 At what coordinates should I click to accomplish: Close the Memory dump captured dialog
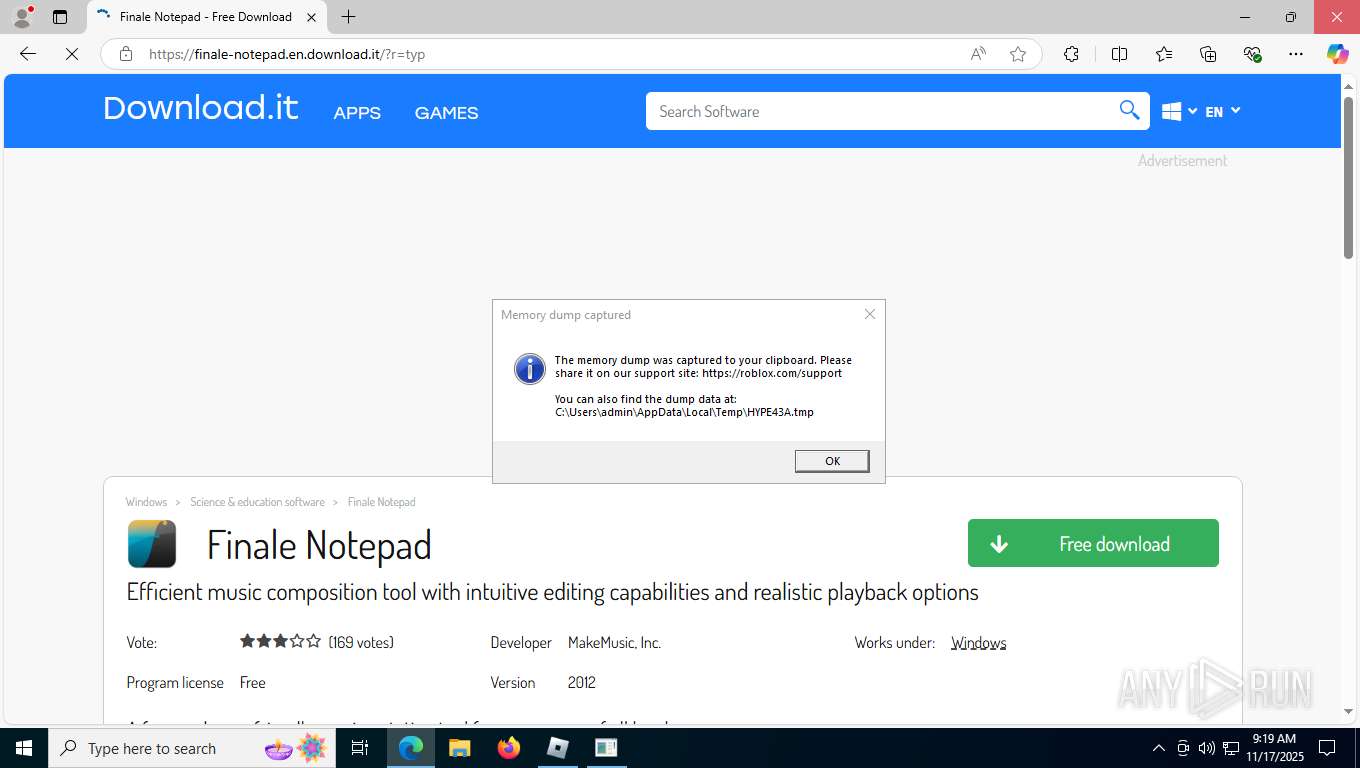(x=870, y=314)
